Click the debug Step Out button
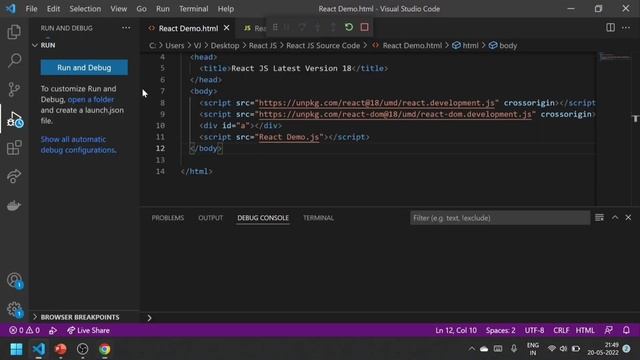This screenshot has width=640, height=360. [x=333, y=27]
